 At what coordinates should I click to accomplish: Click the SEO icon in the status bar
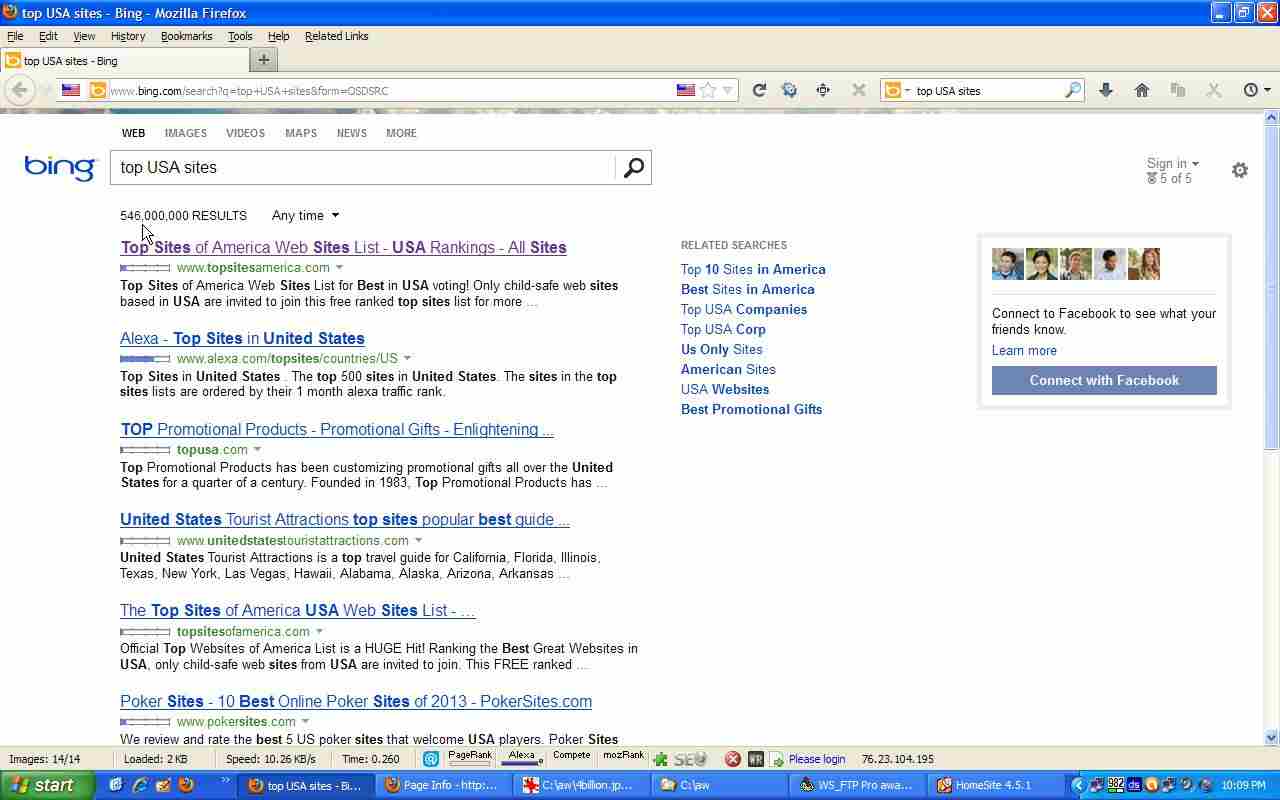[x=690, y=759]
